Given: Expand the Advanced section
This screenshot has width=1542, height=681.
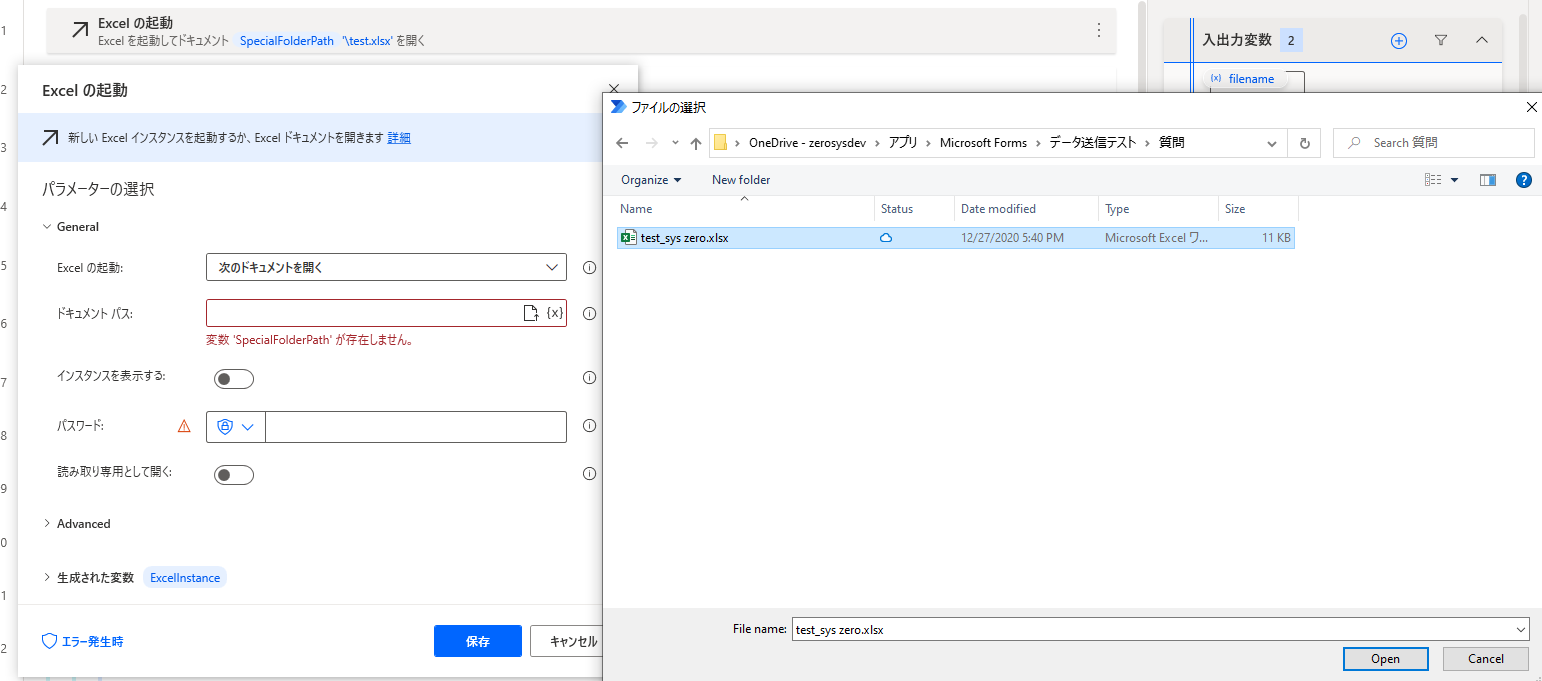Looking at the screenshot, I should [x=46, y=524].
